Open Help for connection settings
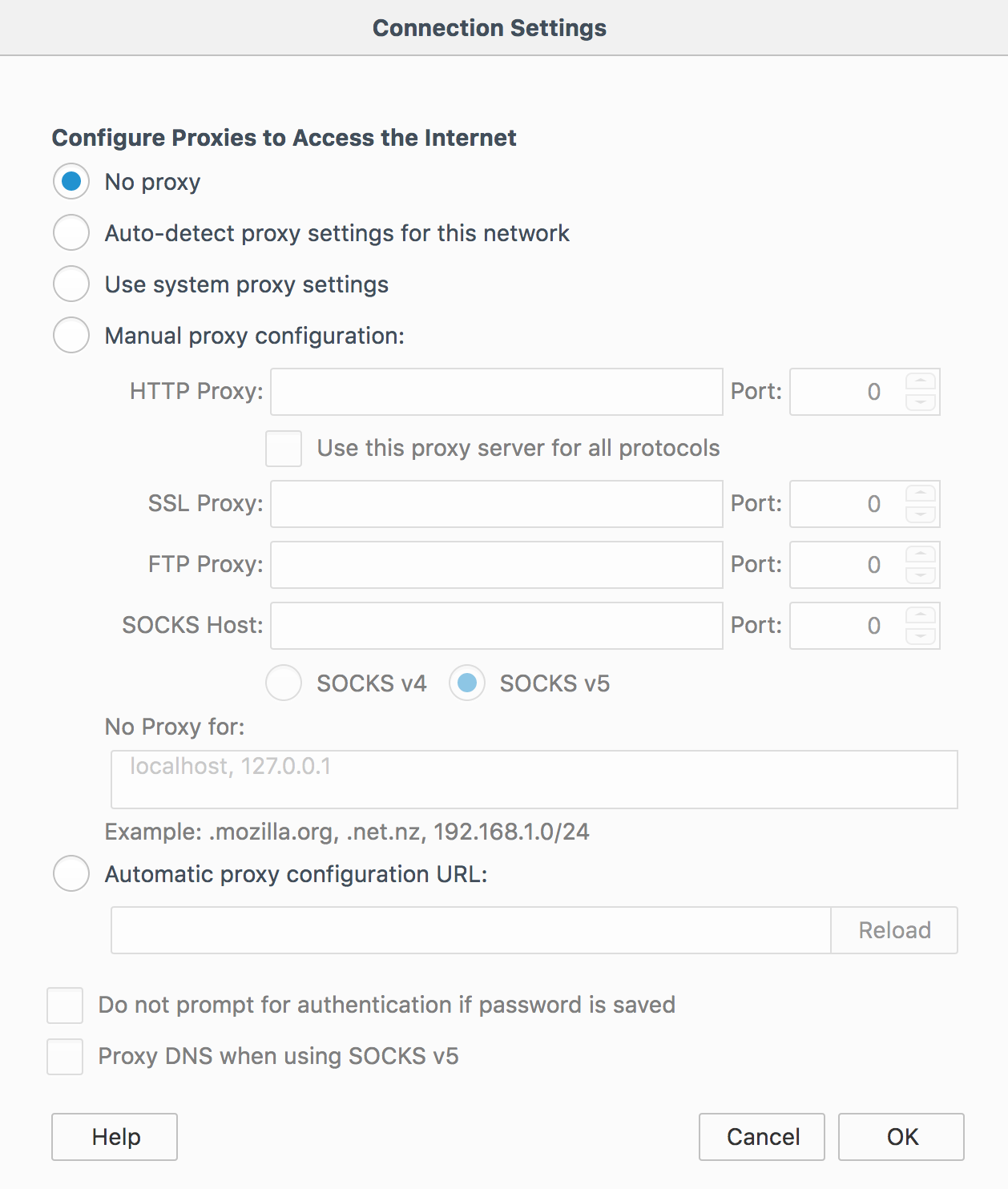1008x1189 pixels. [115, 1137]
